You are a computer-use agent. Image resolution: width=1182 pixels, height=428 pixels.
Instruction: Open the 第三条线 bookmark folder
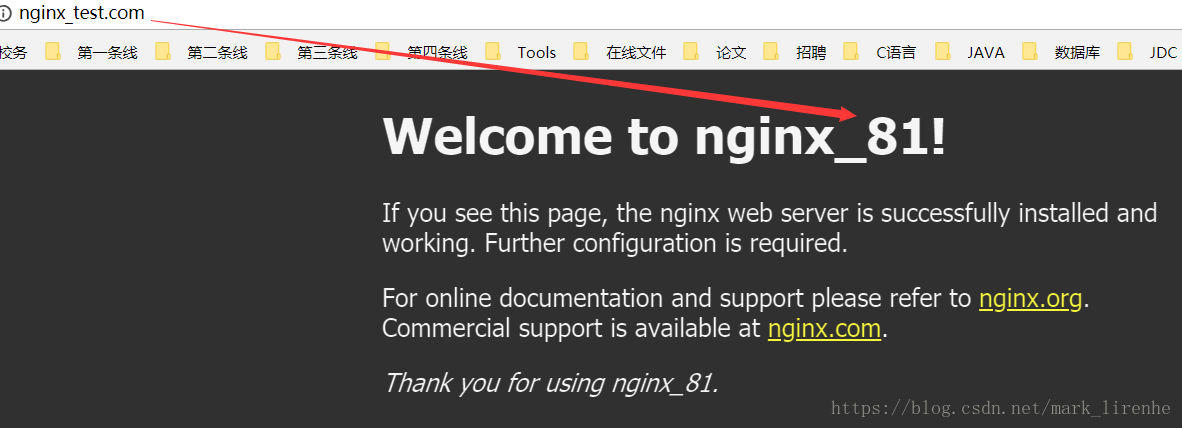(x=311, y=52)
